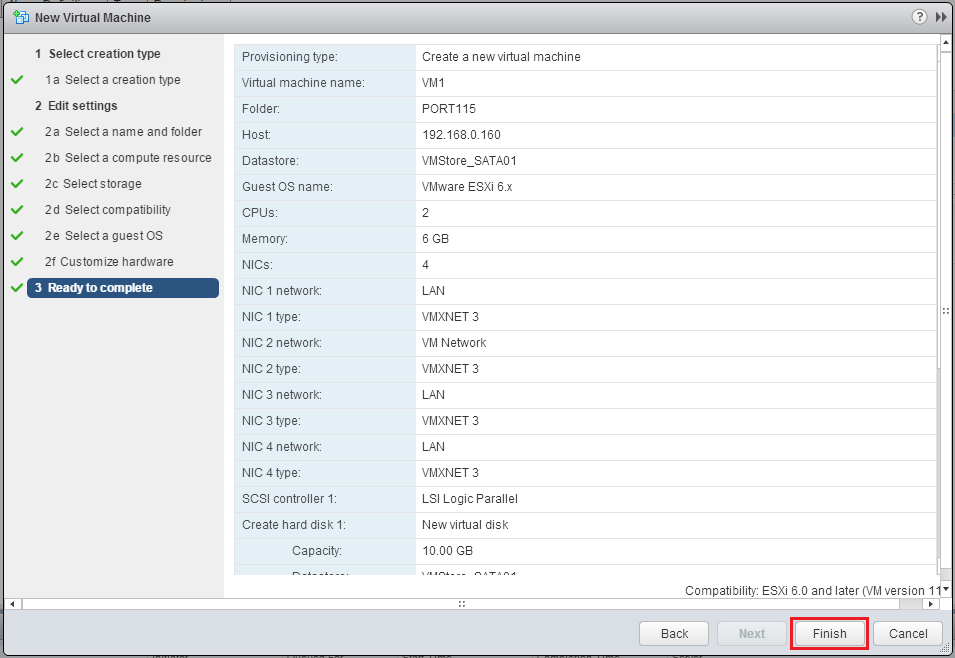Screen dimensions: 955x658
Task: Click the horizontal scrollbar right arrow
Action: coord(930,604)
